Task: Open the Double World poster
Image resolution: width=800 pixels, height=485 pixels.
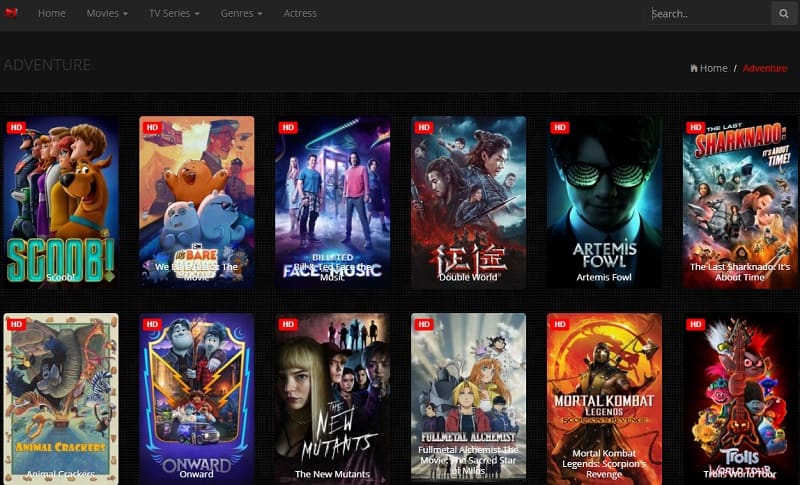Action: (468, 202)
